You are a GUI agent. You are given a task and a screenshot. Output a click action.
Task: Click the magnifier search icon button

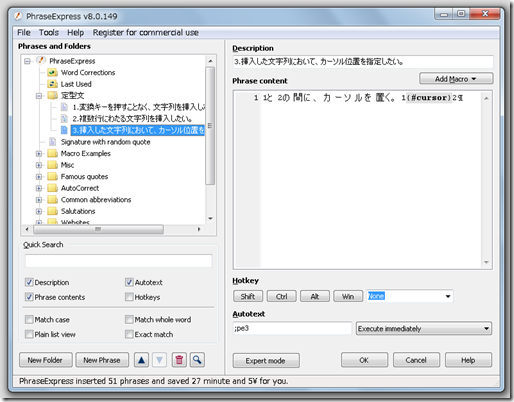point(197,360)
